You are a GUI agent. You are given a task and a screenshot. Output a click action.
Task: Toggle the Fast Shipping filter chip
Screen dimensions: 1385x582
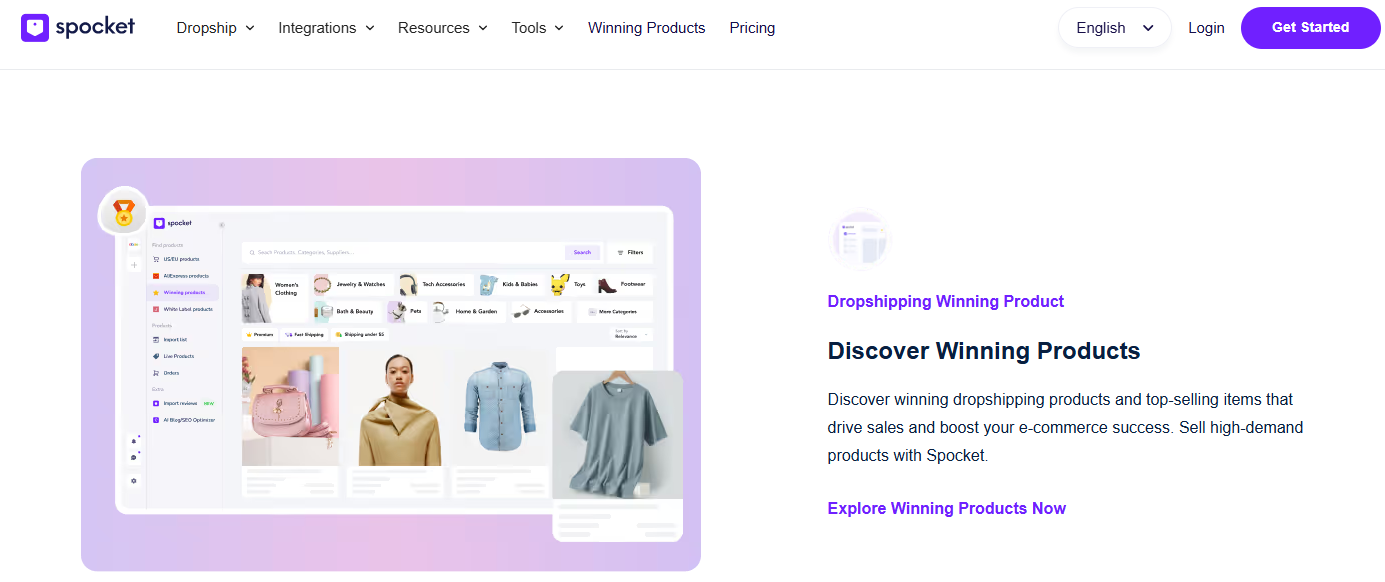[304, 335]
